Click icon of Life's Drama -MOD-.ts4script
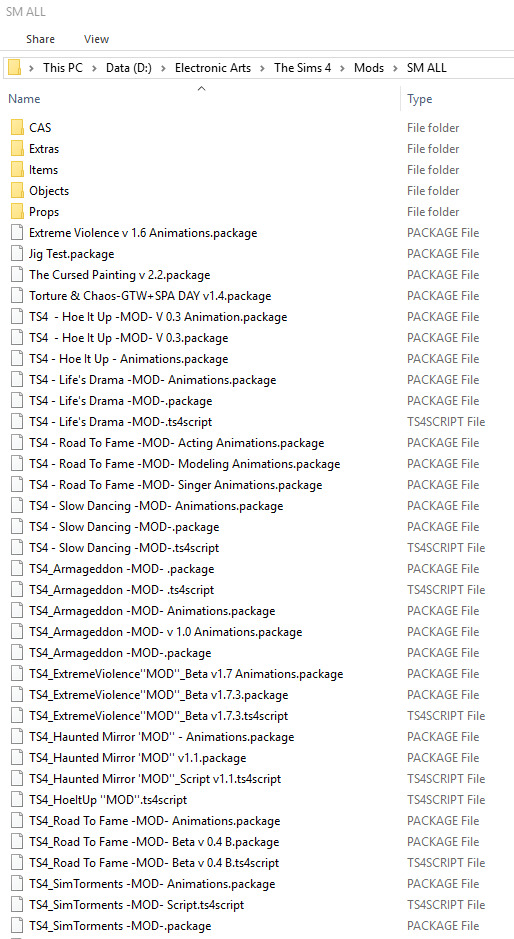 pyautogui.click(x=17, y=422)
